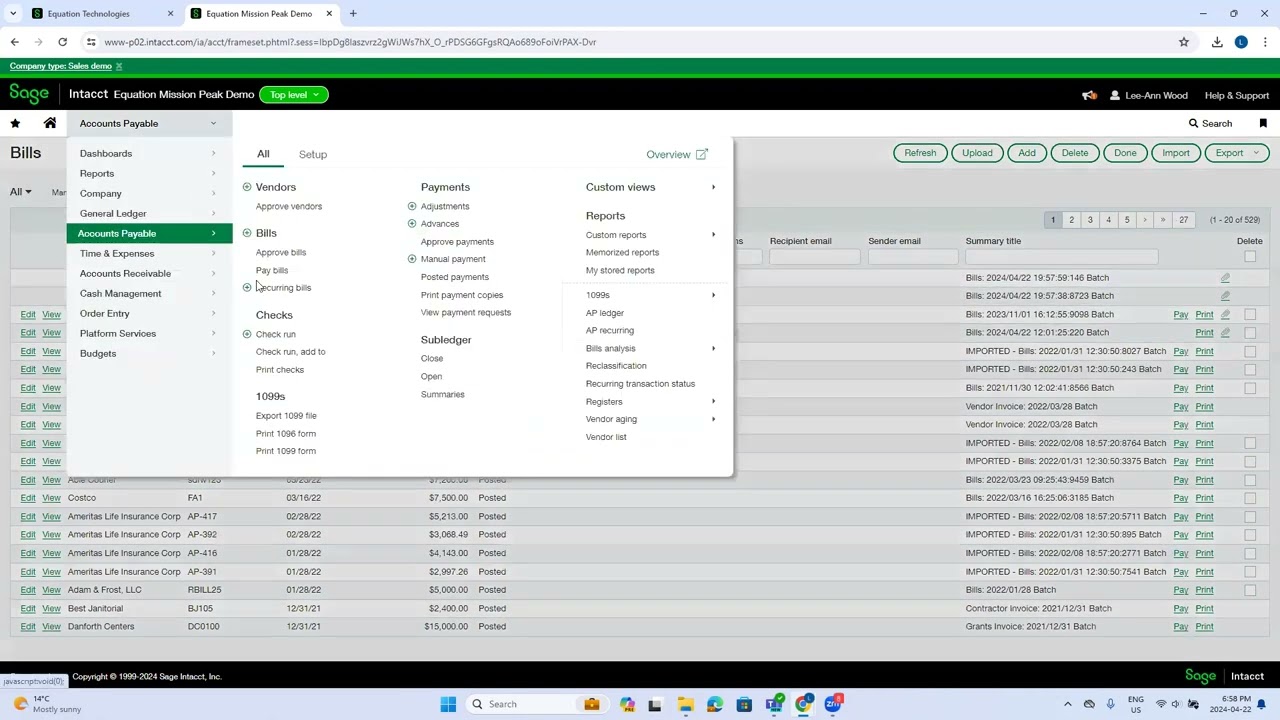
Task: Click the plus icon beside Adjustments
Action: click(x=412, y=206)
